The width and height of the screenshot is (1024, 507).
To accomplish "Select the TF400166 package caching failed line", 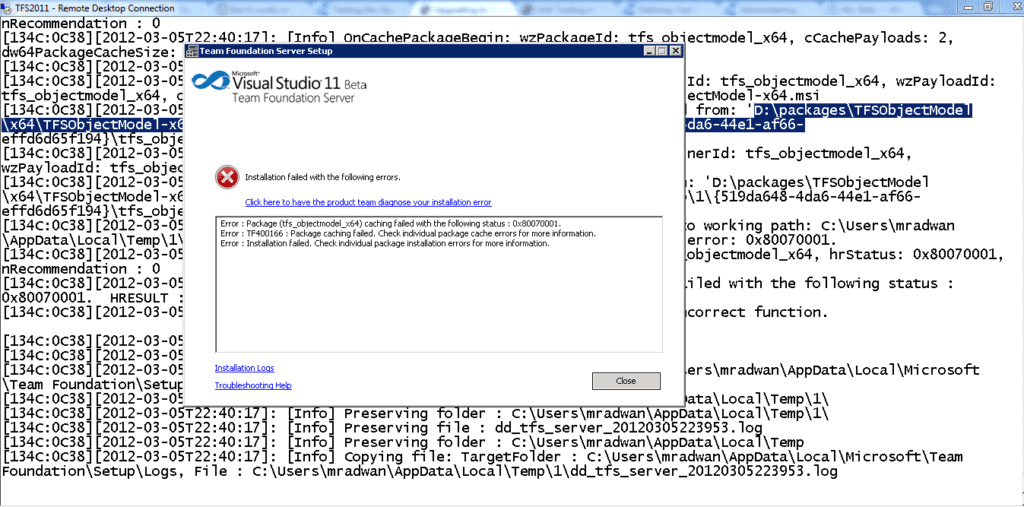I will click(x=408, y=233).
